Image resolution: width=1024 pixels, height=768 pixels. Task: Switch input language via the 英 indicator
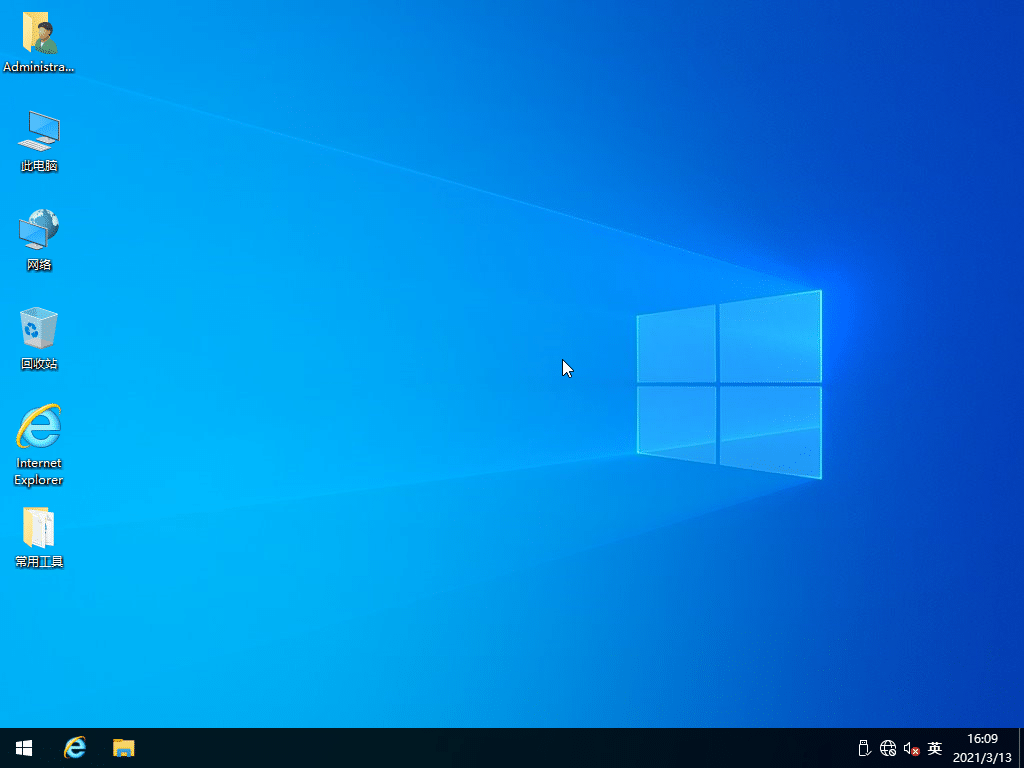pos(933,747)
